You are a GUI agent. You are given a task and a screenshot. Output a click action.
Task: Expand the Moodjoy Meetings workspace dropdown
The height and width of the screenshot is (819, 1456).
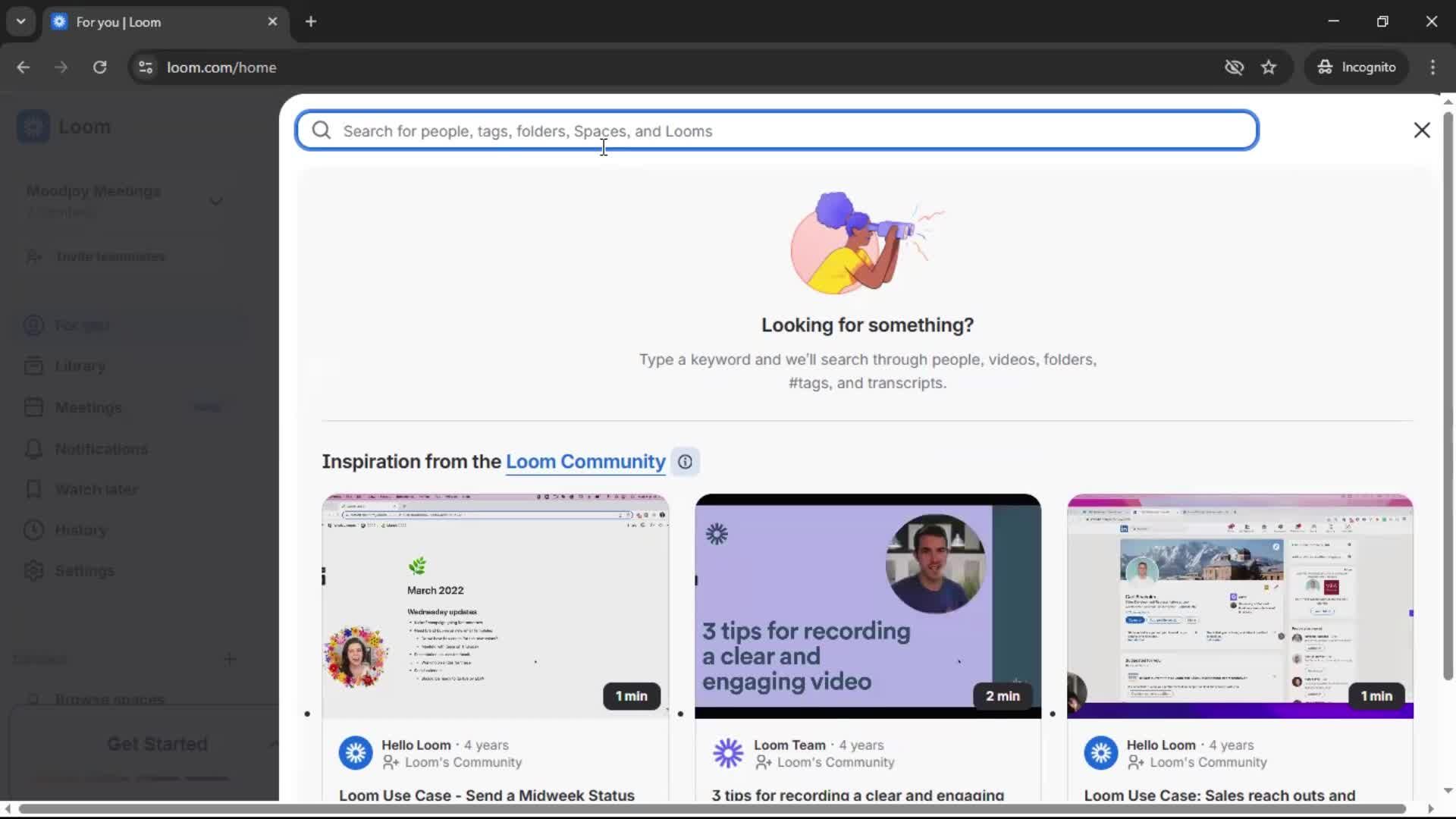click(x=215, y=201)
